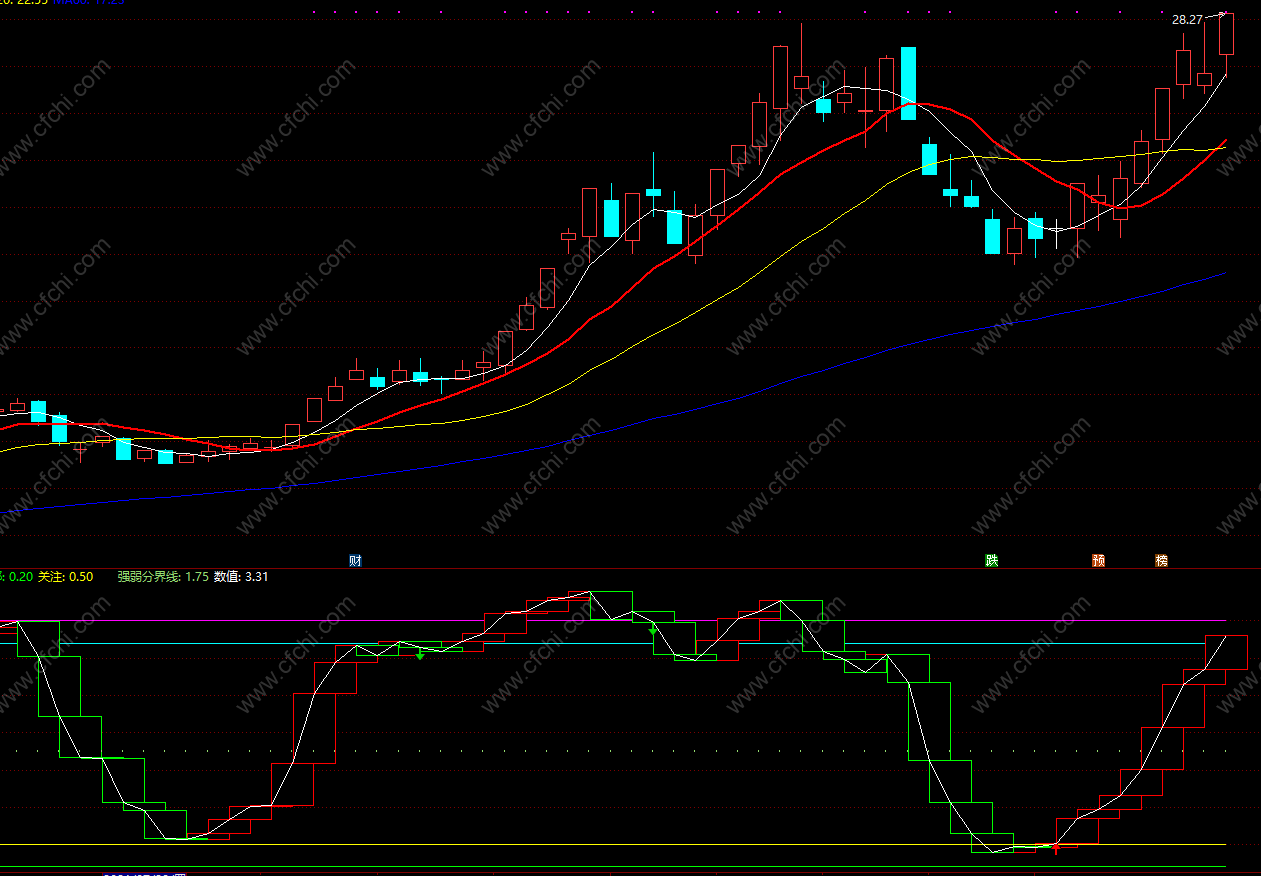Click the 预 forecast marker icon
Image resolution: width=1261 pixels, height=876 pixels.
click(x=1099, y=560)
